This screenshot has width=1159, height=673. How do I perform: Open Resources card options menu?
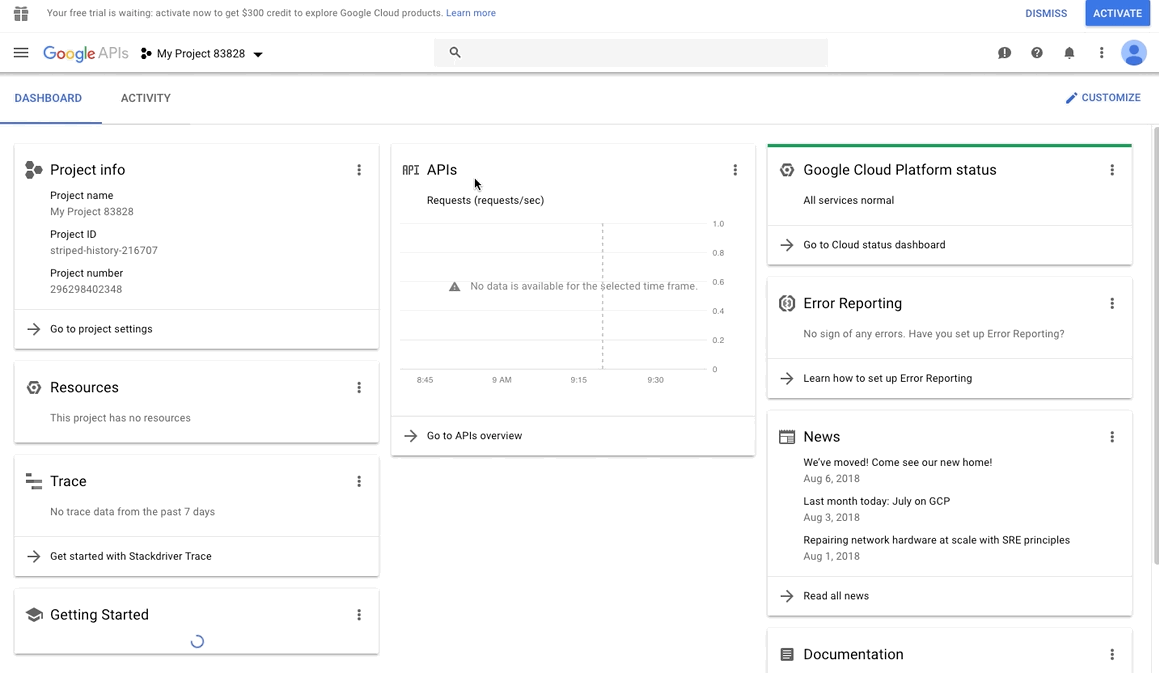tap(359, 388)
